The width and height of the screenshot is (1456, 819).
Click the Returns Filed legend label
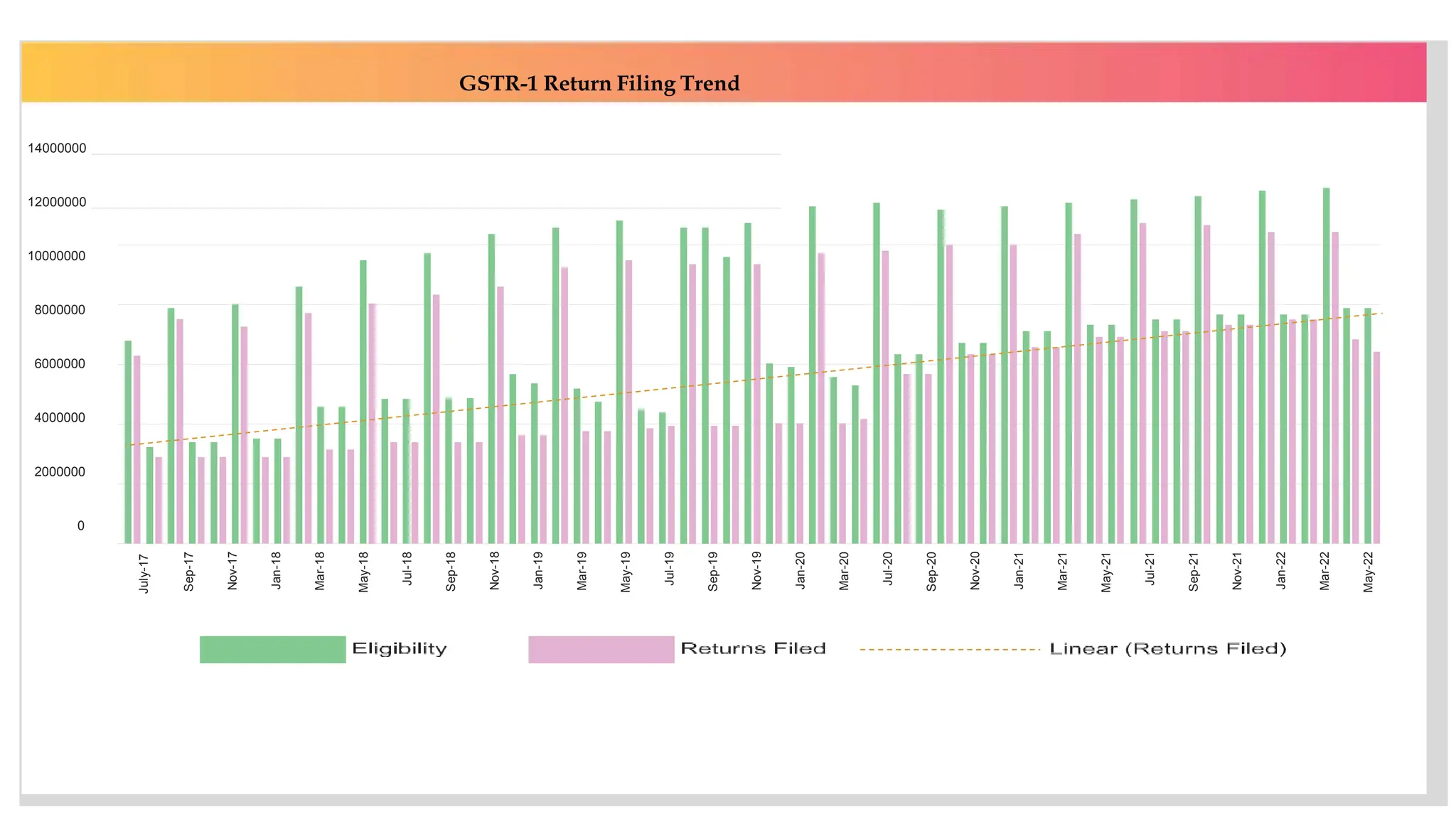pyautogui.click(x=753, y=648)
